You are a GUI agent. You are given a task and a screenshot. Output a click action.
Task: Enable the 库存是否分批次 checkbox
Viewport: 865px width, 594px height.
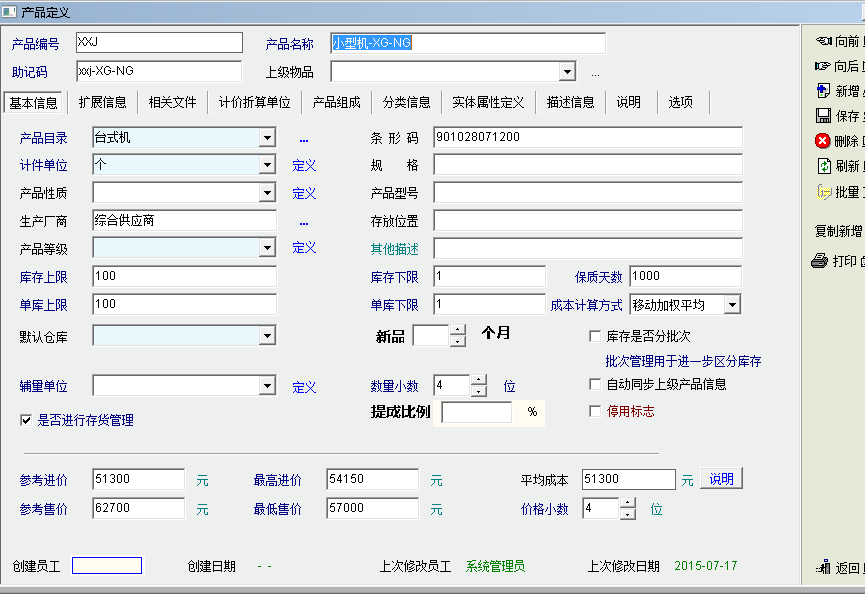pos(596,337)
